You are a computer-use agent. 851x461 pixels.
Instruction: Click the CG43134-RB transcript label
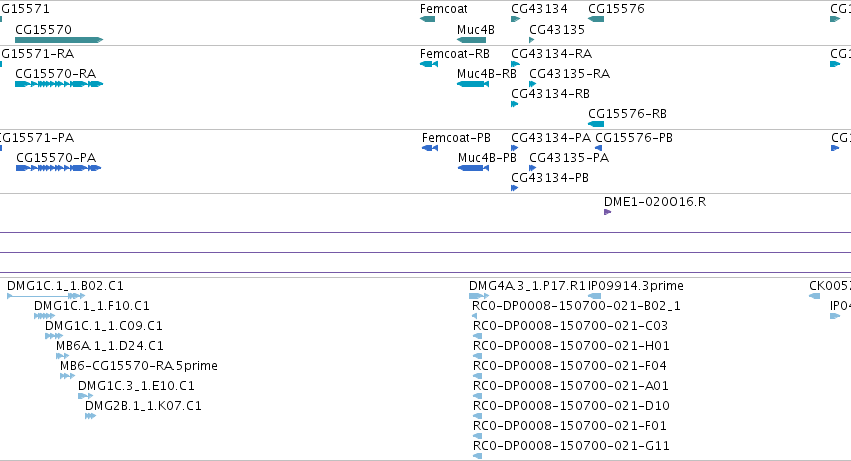(550, 94)
